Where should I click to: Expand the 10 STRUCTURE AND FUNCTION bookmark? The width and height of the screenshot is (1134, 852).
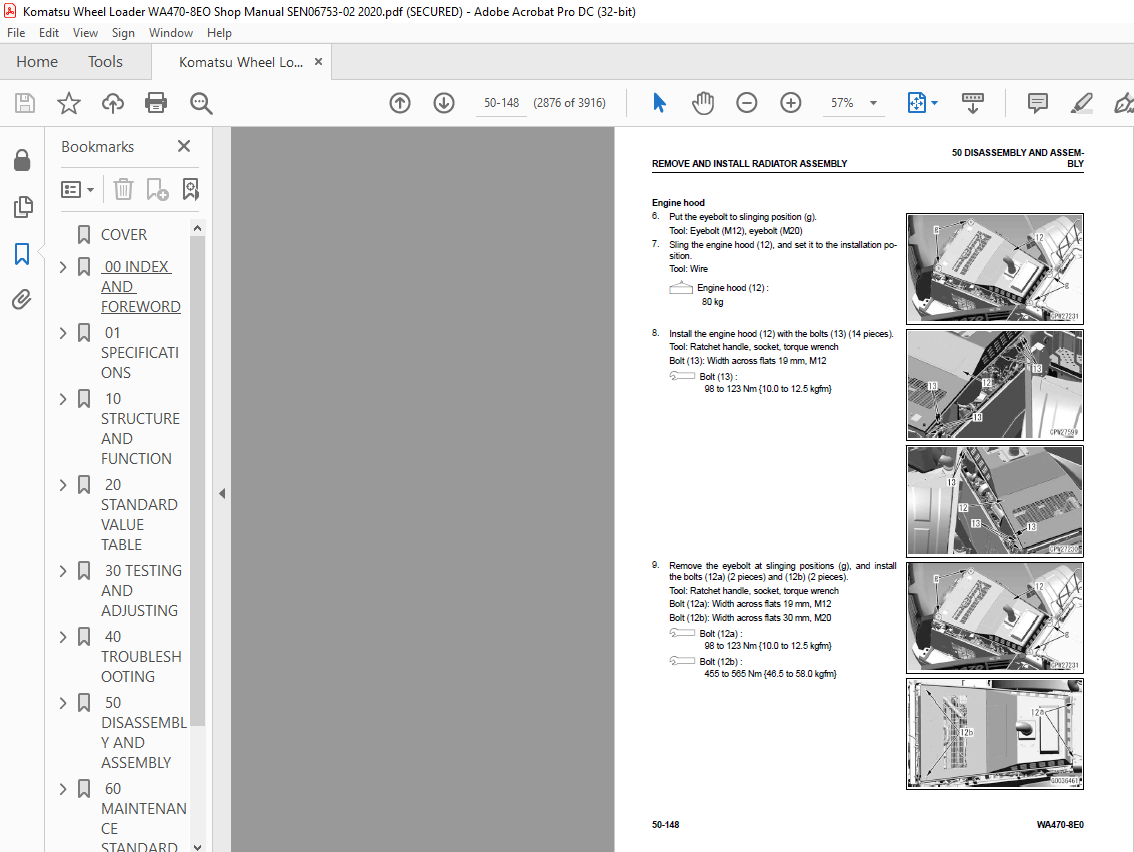click(63, 399)
